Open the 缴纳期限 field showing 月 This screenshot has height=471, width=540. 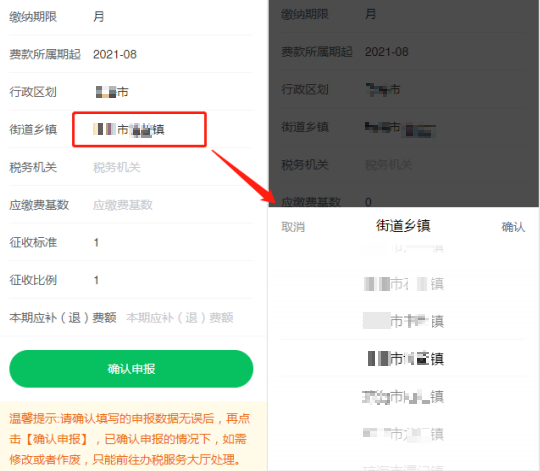click(131, 17)
